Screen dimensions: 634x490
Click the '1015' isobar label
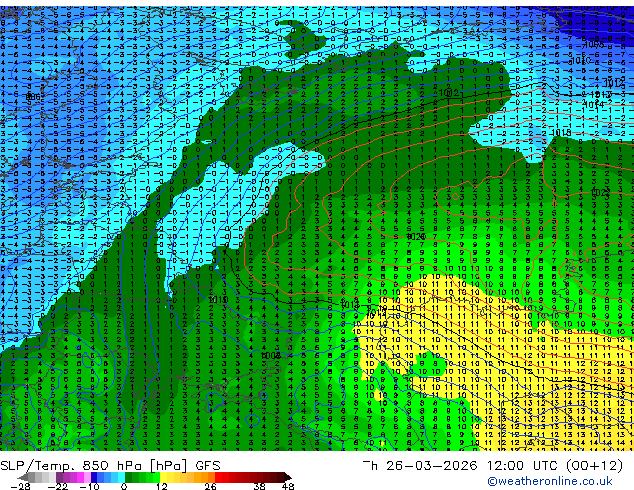[x=218, y=300]
